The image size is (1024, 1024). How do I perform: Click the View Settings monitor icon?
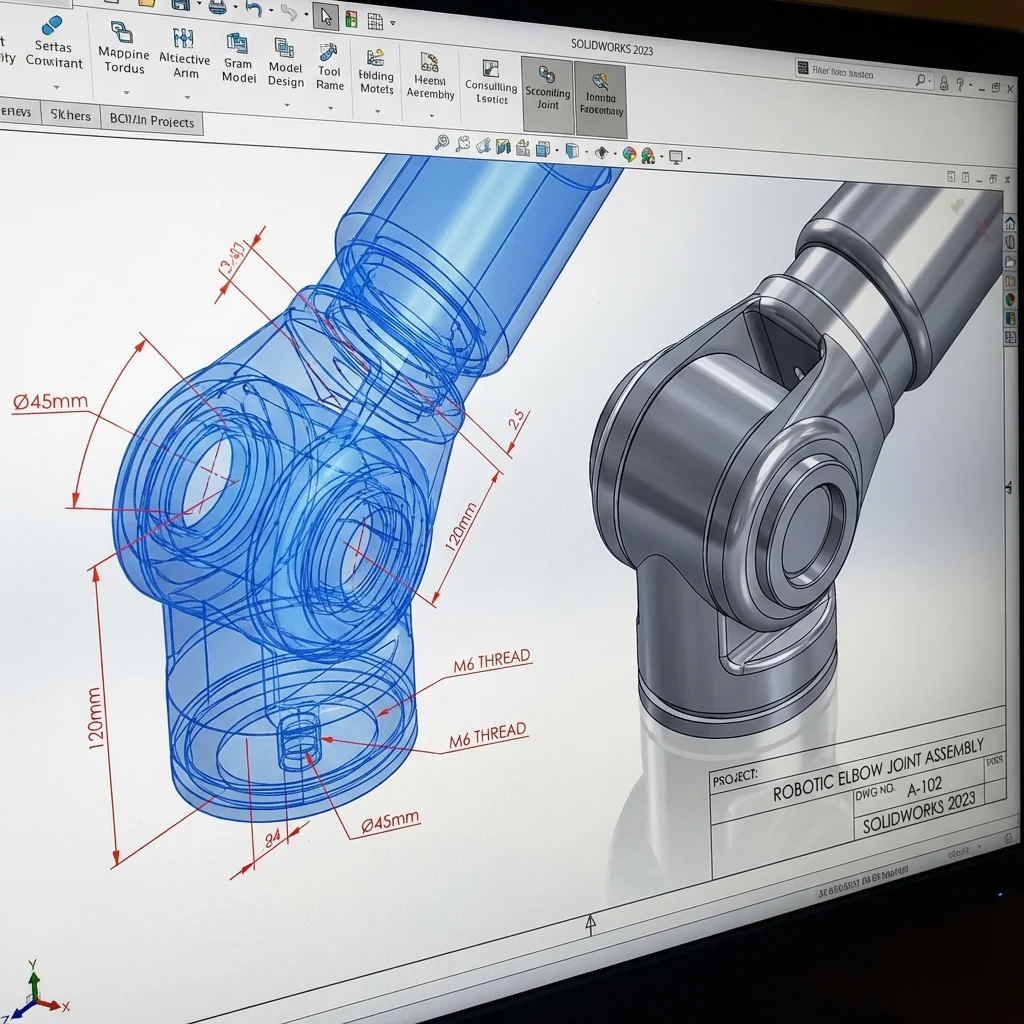click(676, 157)
